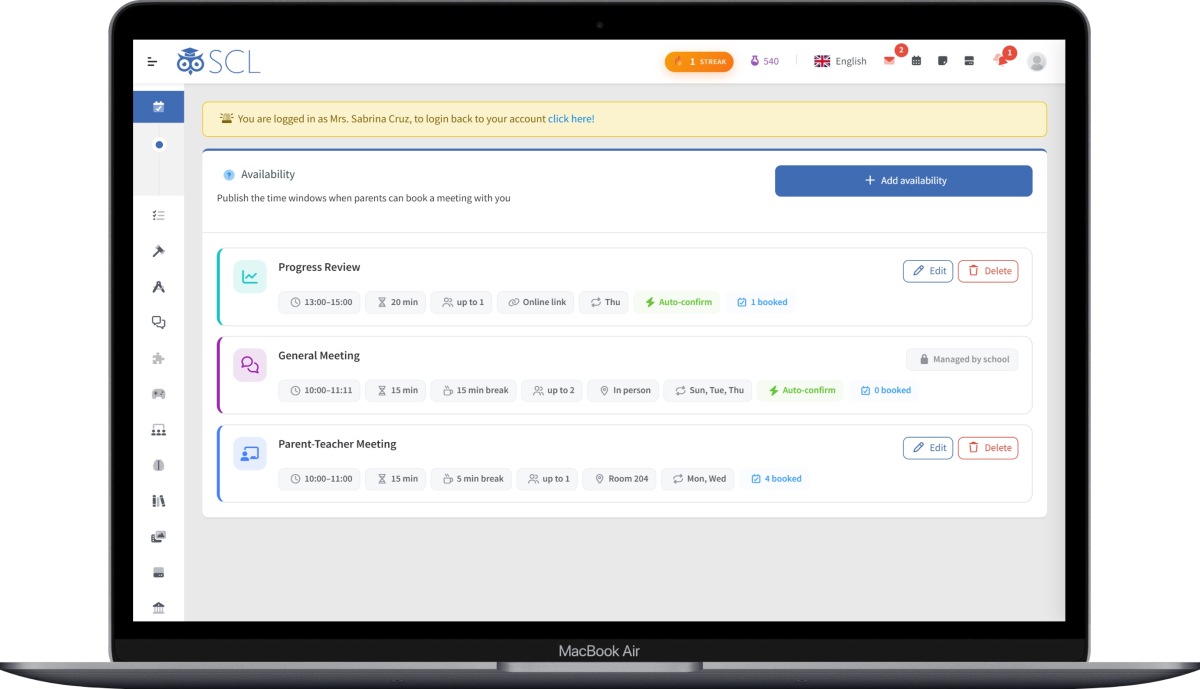
Task: Click the 'Thu' recurrence chip
Action: coord(604,302)
